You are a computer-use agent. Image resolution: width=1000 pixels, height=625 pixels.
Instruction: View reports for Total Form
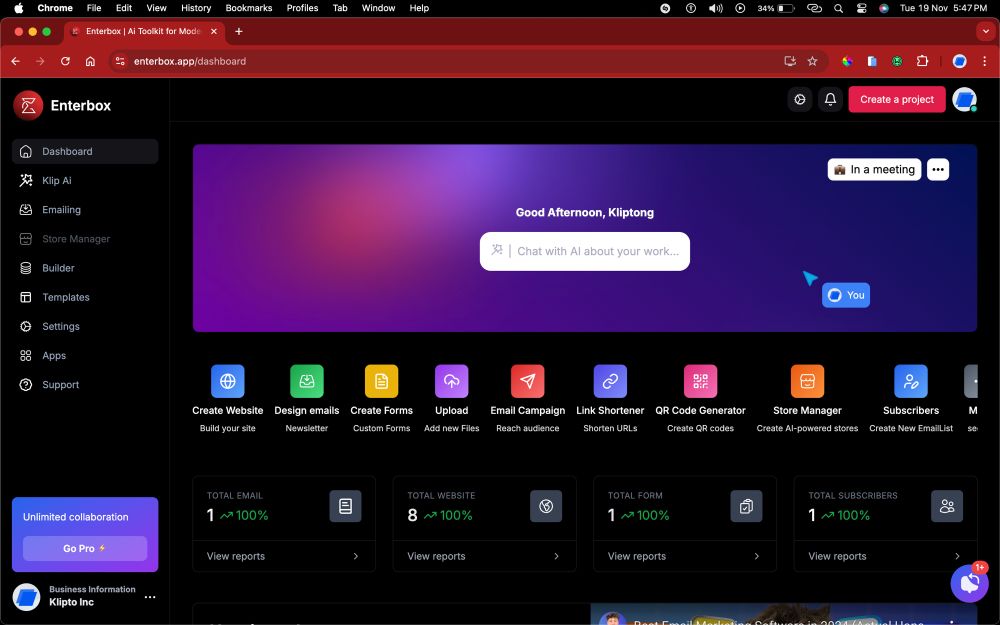684,556
